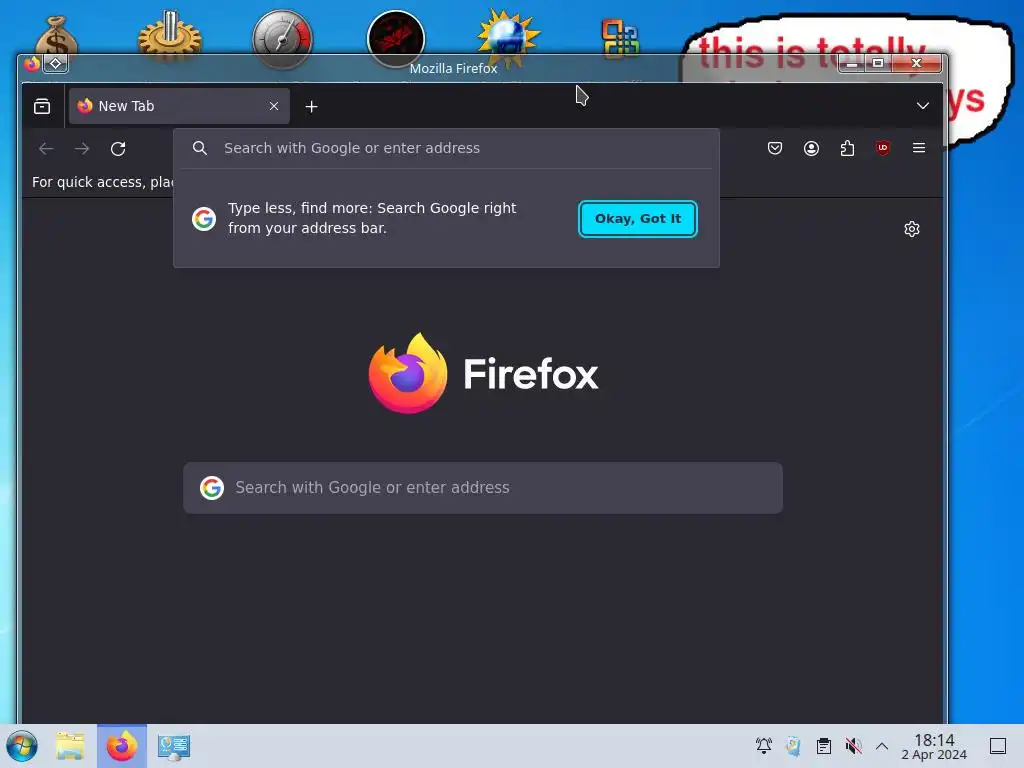Toggle the on-all-desktops pin button in title bar
The width and height of the screenshot is (1024, 768).
56,63
